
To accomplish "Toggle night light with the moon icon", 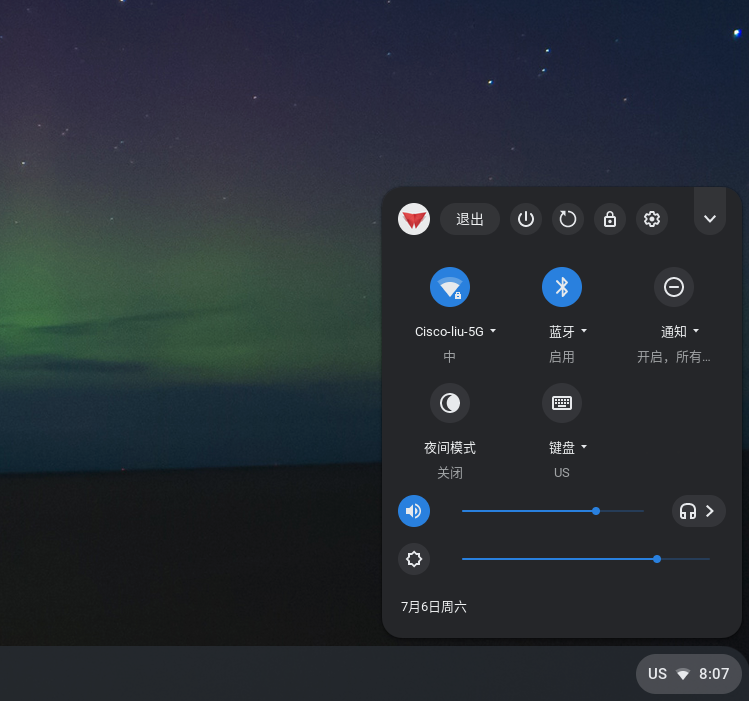I will pyautogui.click(x=449, y=403).
